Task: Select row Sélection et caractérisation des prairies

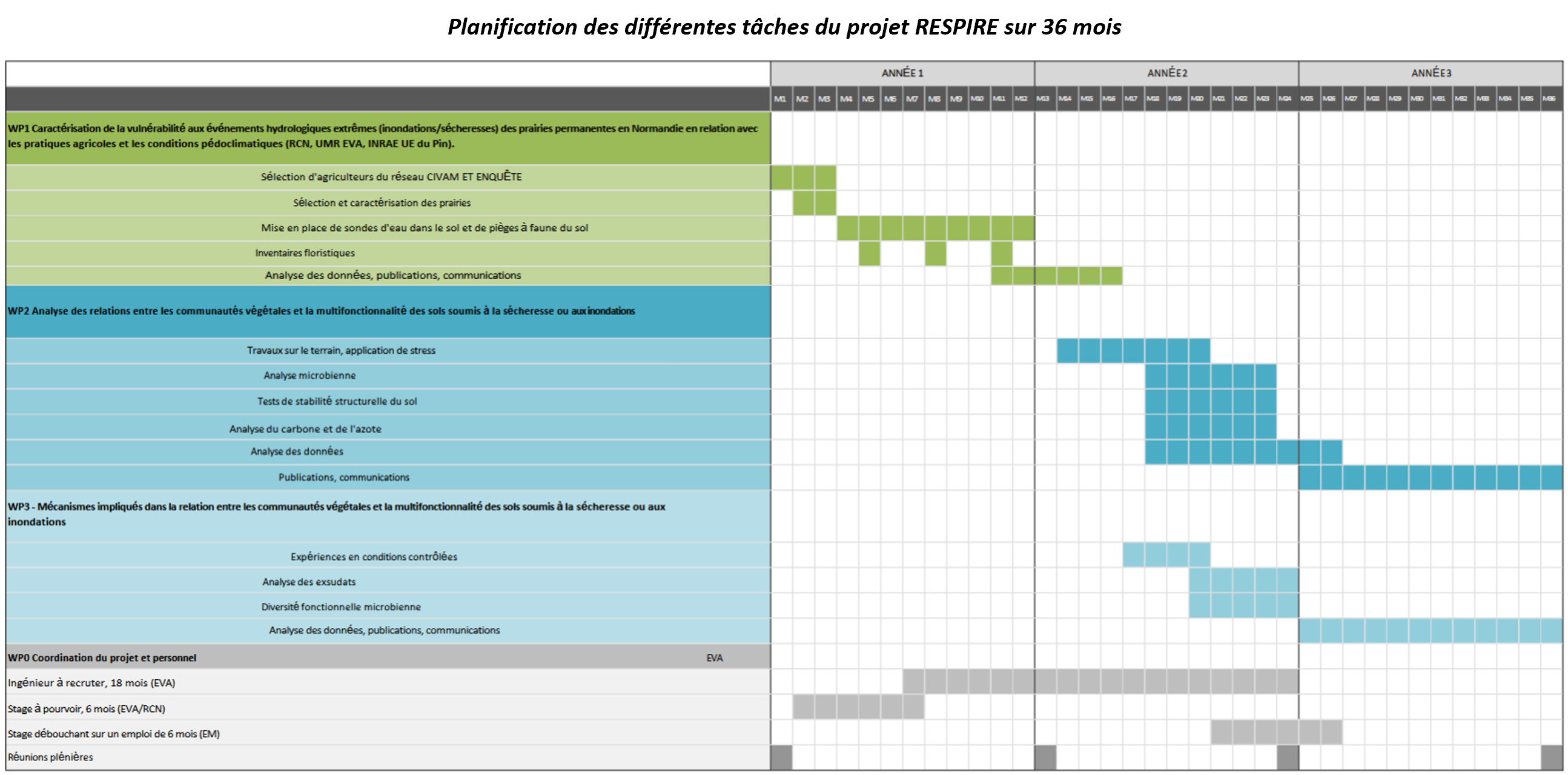Action: pyautogui.click(x=388, y=203)
